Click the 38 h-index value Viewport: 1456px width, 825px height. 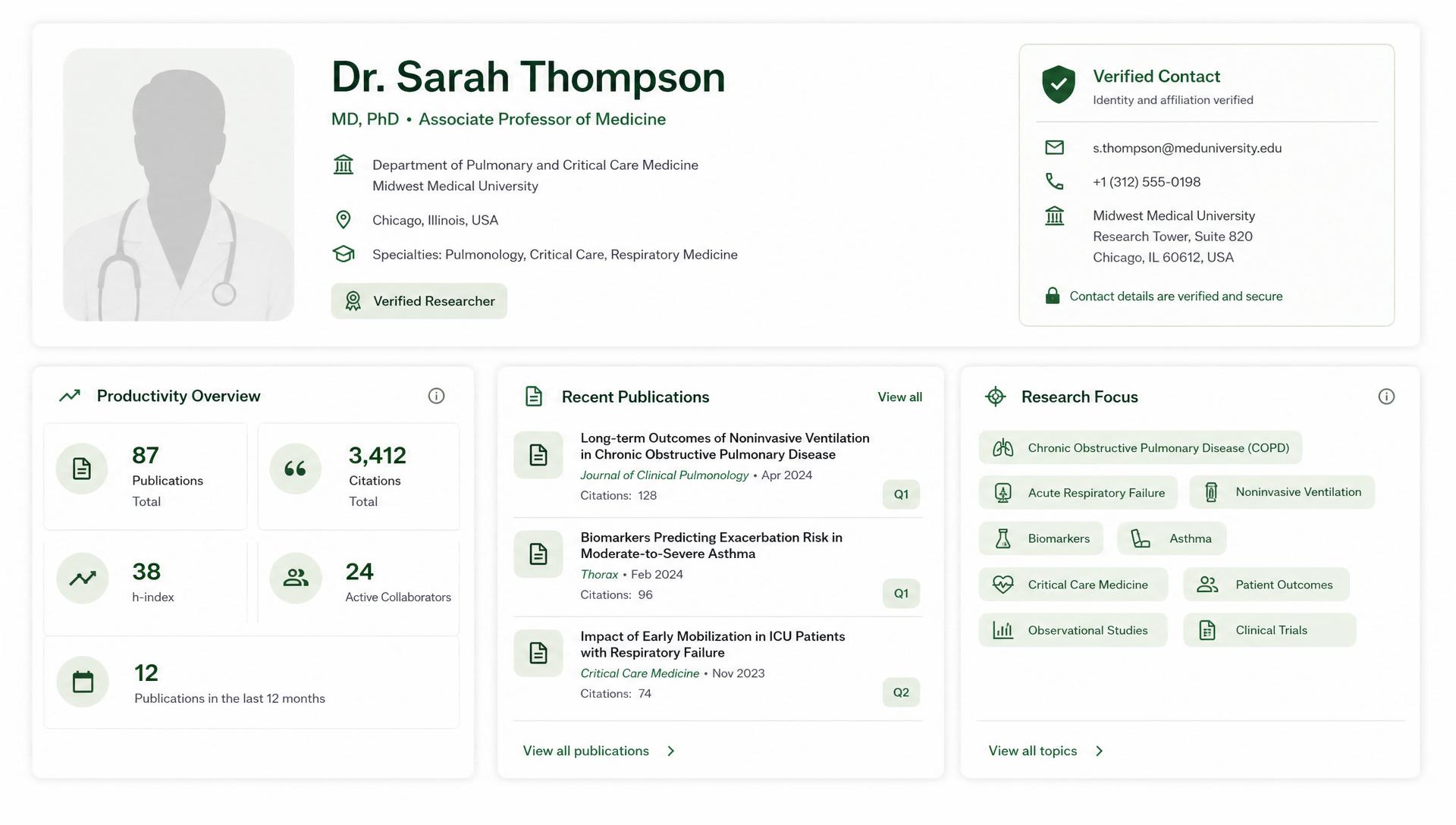[146, 572]
